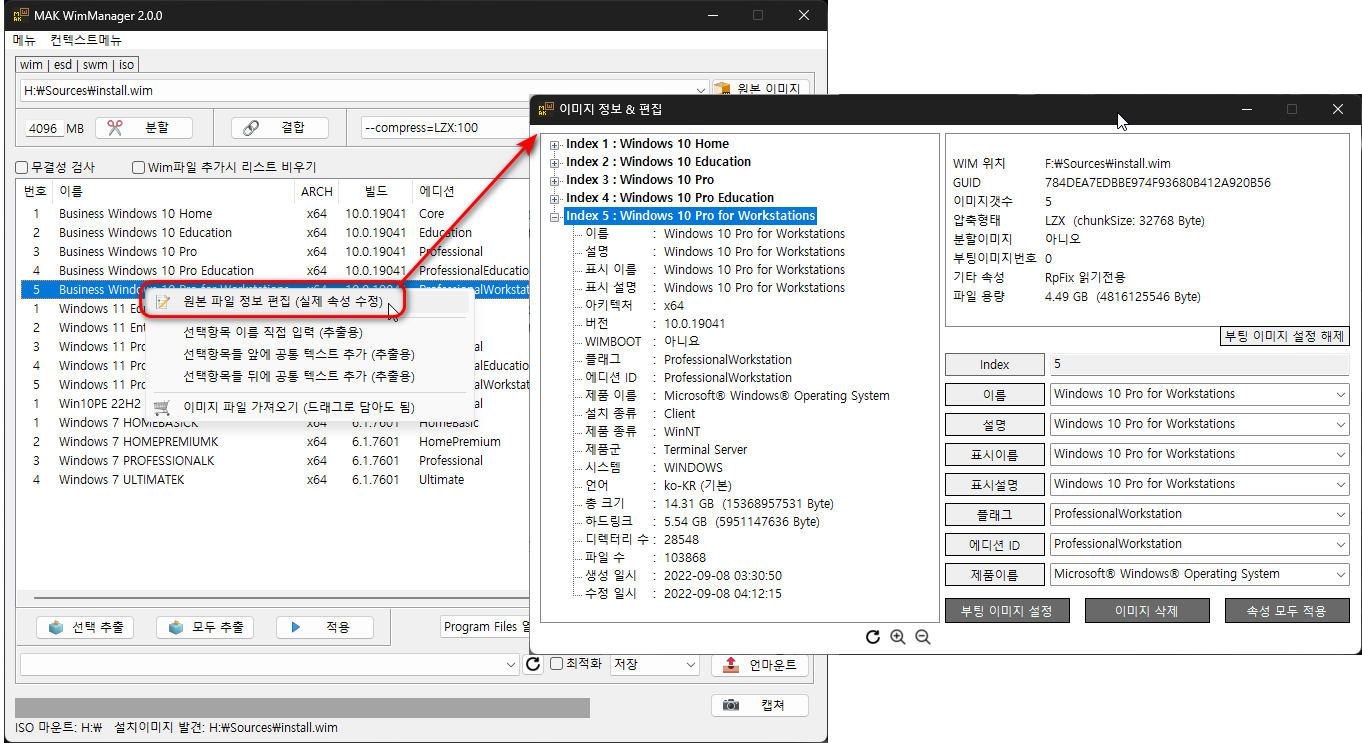Viewport: 1362px width, 743px height.
Task: Open the 제품이름 combo box dropdown
Action: [x=1340, y=575]
